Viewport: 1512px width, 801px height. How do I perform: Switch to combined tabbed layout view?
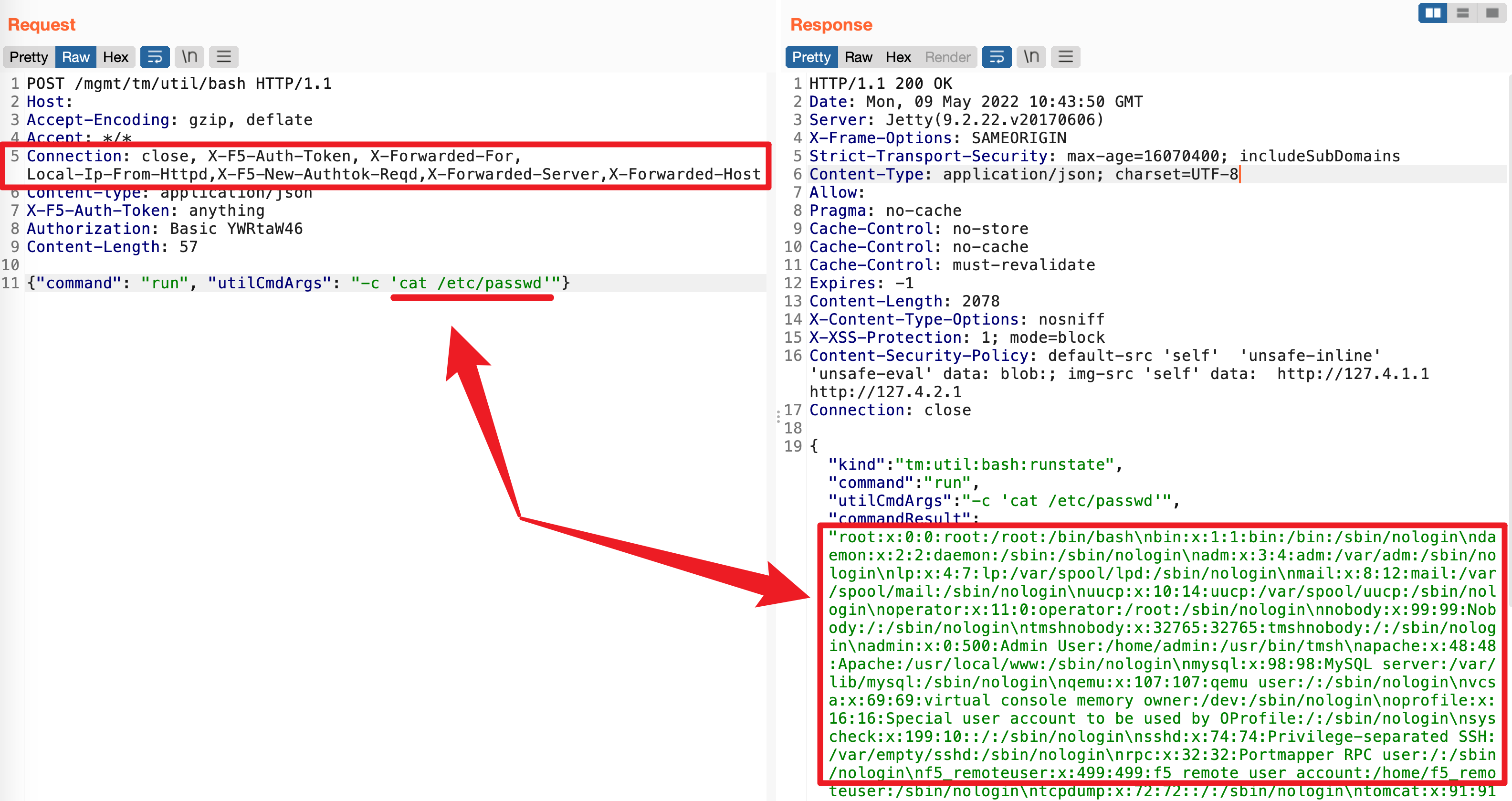click(1492, 13)
